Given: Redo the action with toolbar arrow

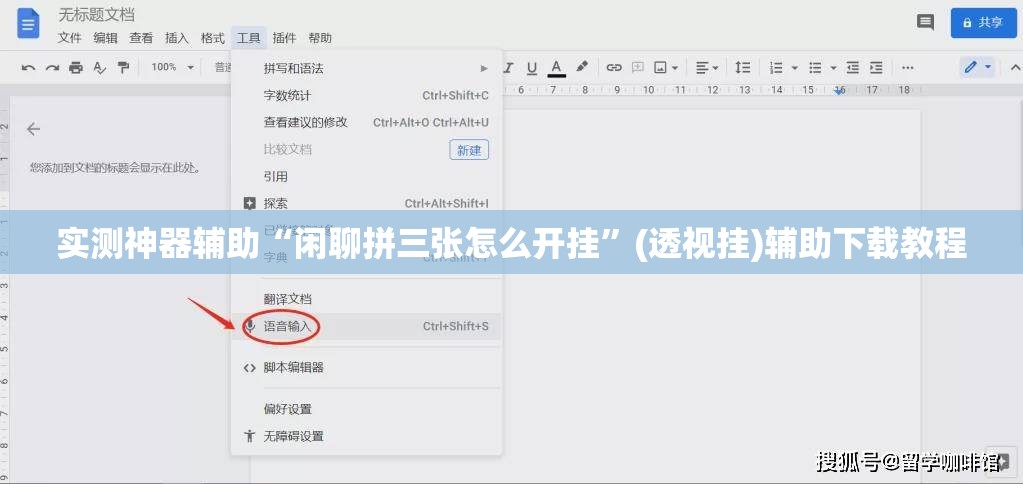Looking at the screenshot, I should coord(52,67).
